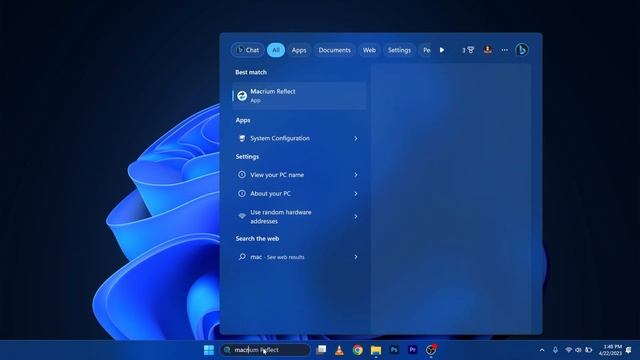Expand About your PC chevron

(356, 193)
